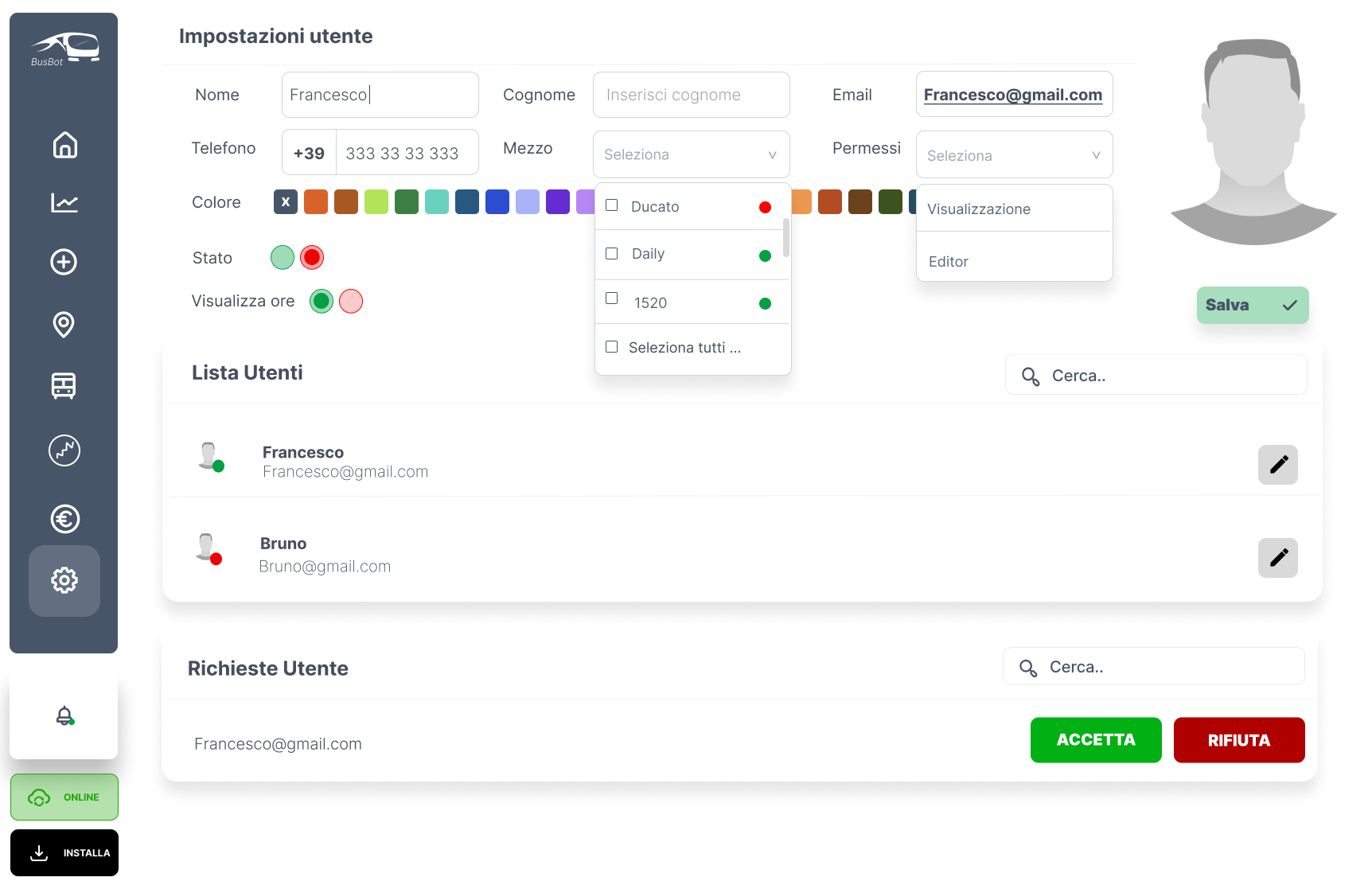This screenshot has height=889, width=1372.
Task: Click the Salva button
Action: click(1253, 305)
